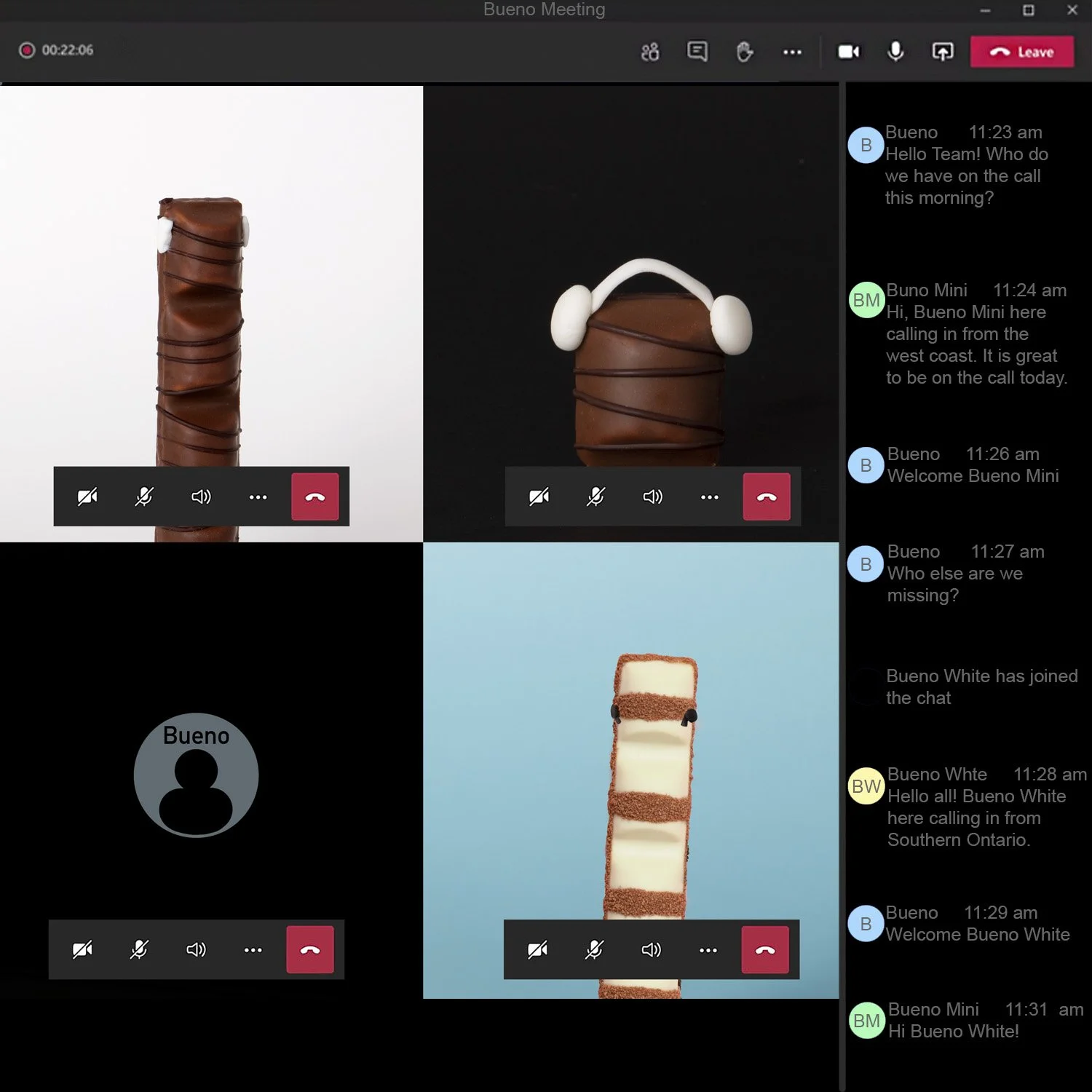Hang up the white chocolate bar tile
The image size is (1092, 1092).
click(765, 949)
